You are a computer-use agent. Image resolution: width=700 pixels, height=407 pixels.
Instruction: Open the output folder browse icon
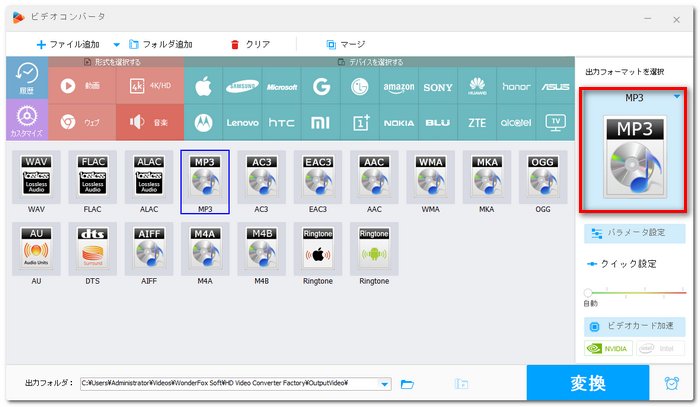tap(407, 384)
